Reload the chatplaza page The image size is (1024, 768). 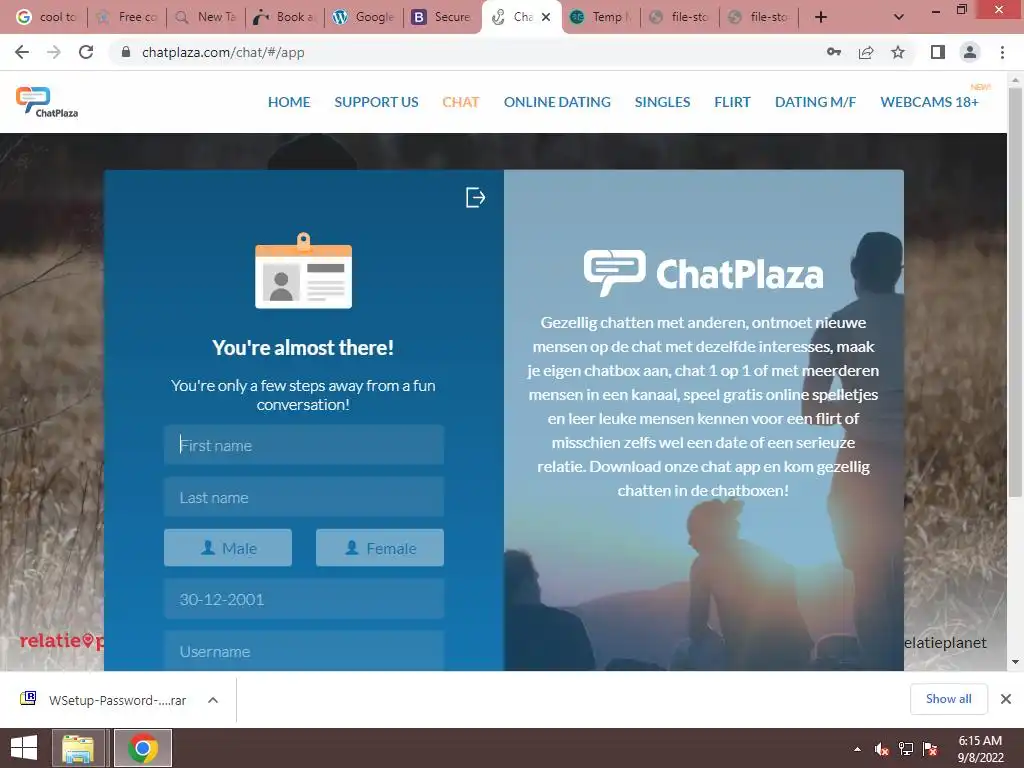86,52
